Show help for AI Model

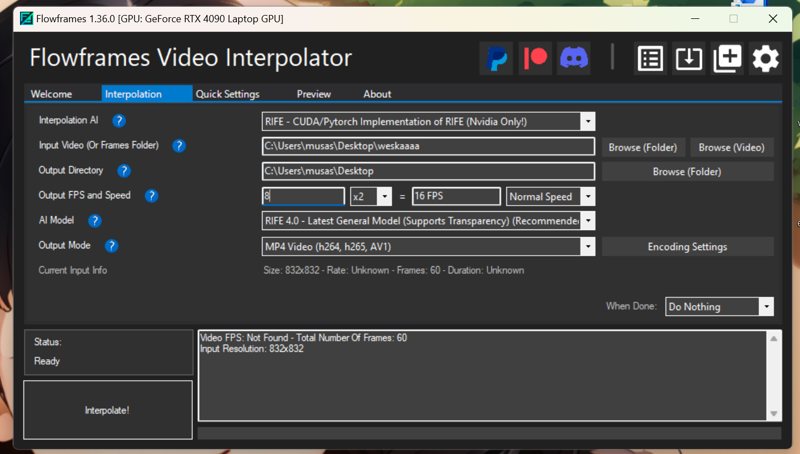coord(94,221)
